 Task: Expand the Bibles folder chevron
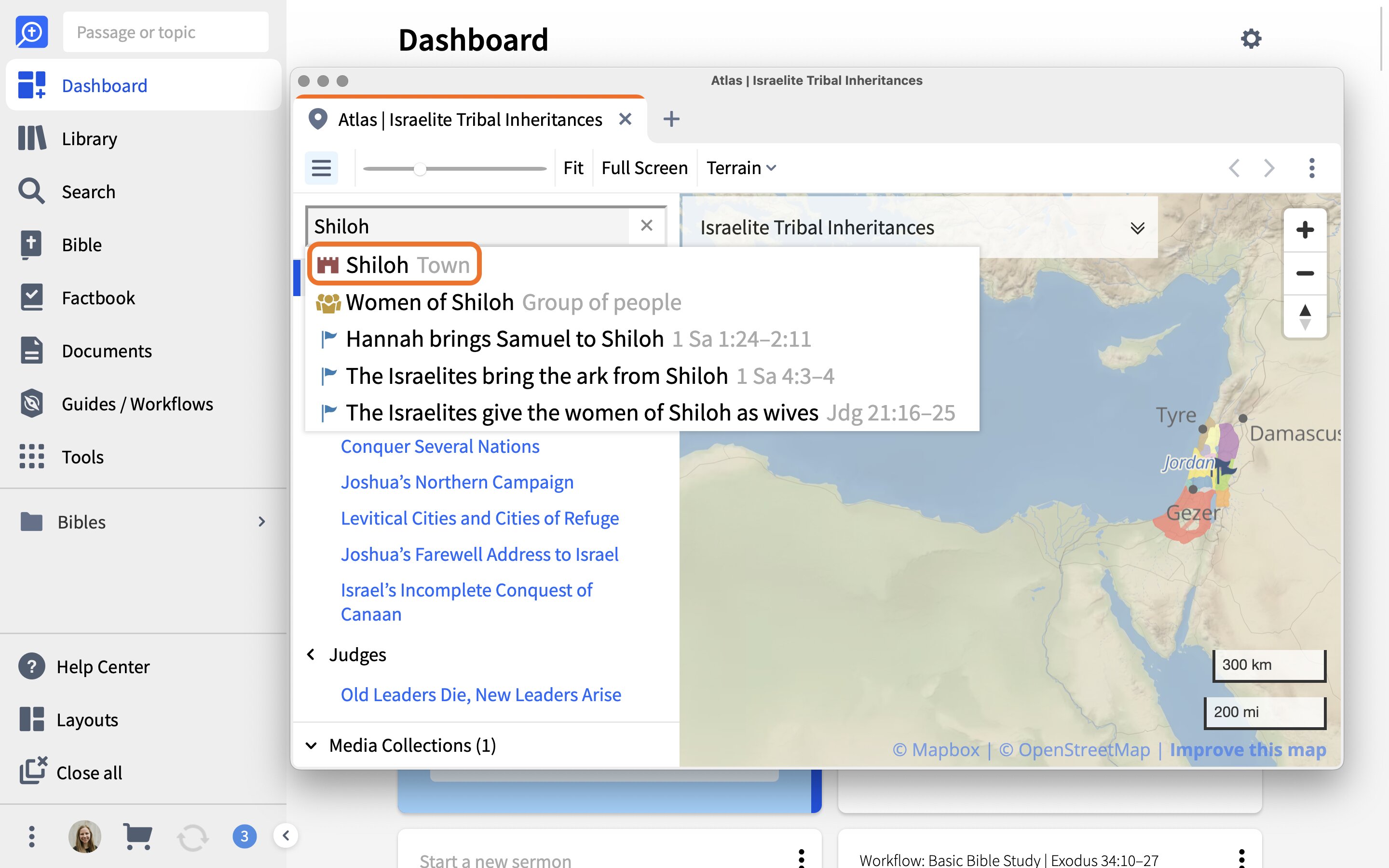(262, 521)
